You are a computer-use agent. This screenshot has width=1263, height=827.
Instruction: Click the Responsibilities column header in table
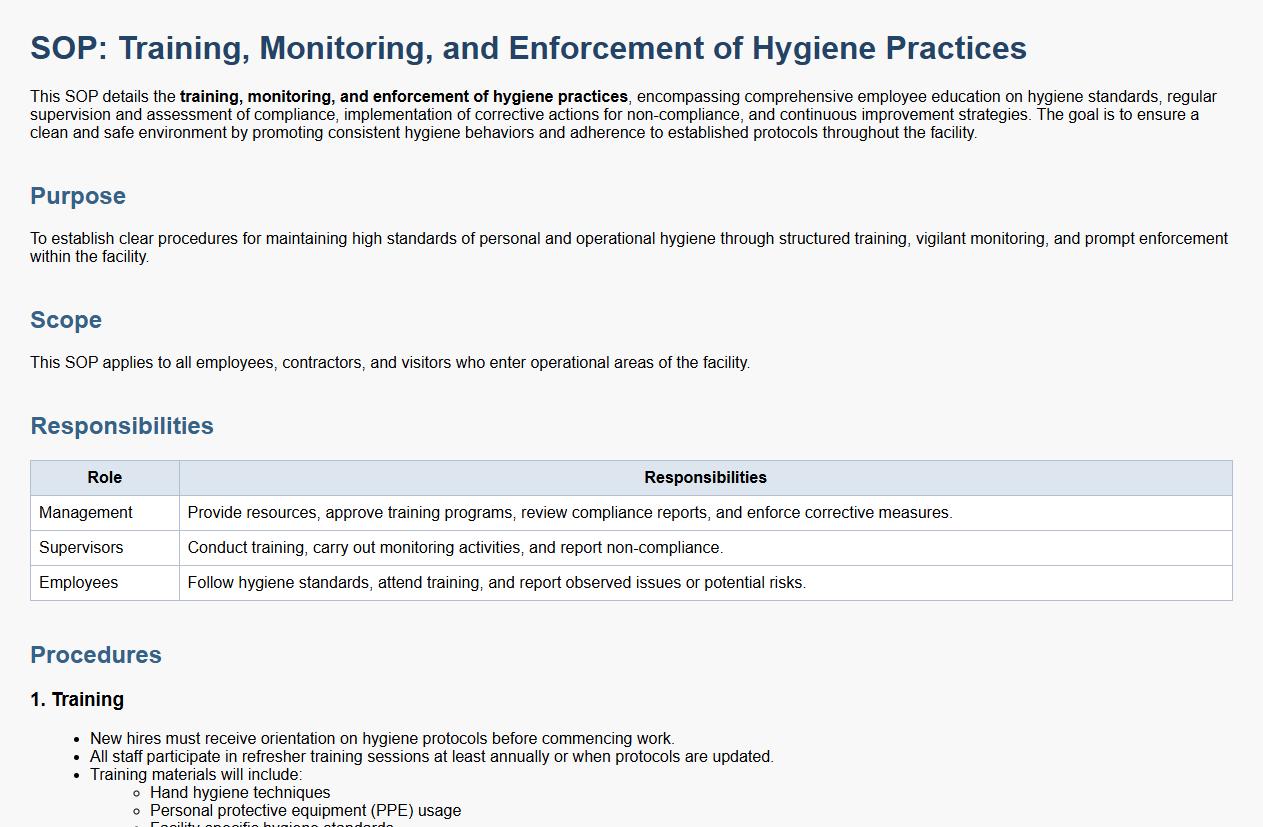point(705,478)
